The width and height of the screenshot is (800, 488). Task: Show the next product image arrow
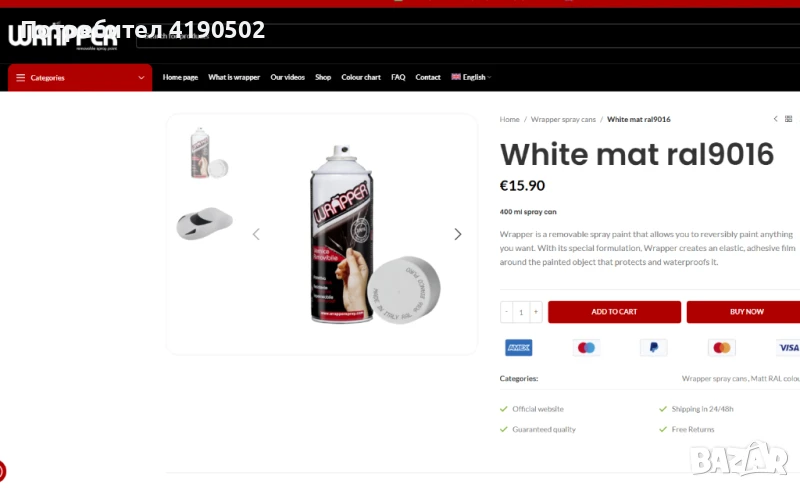tap(458, 234)
